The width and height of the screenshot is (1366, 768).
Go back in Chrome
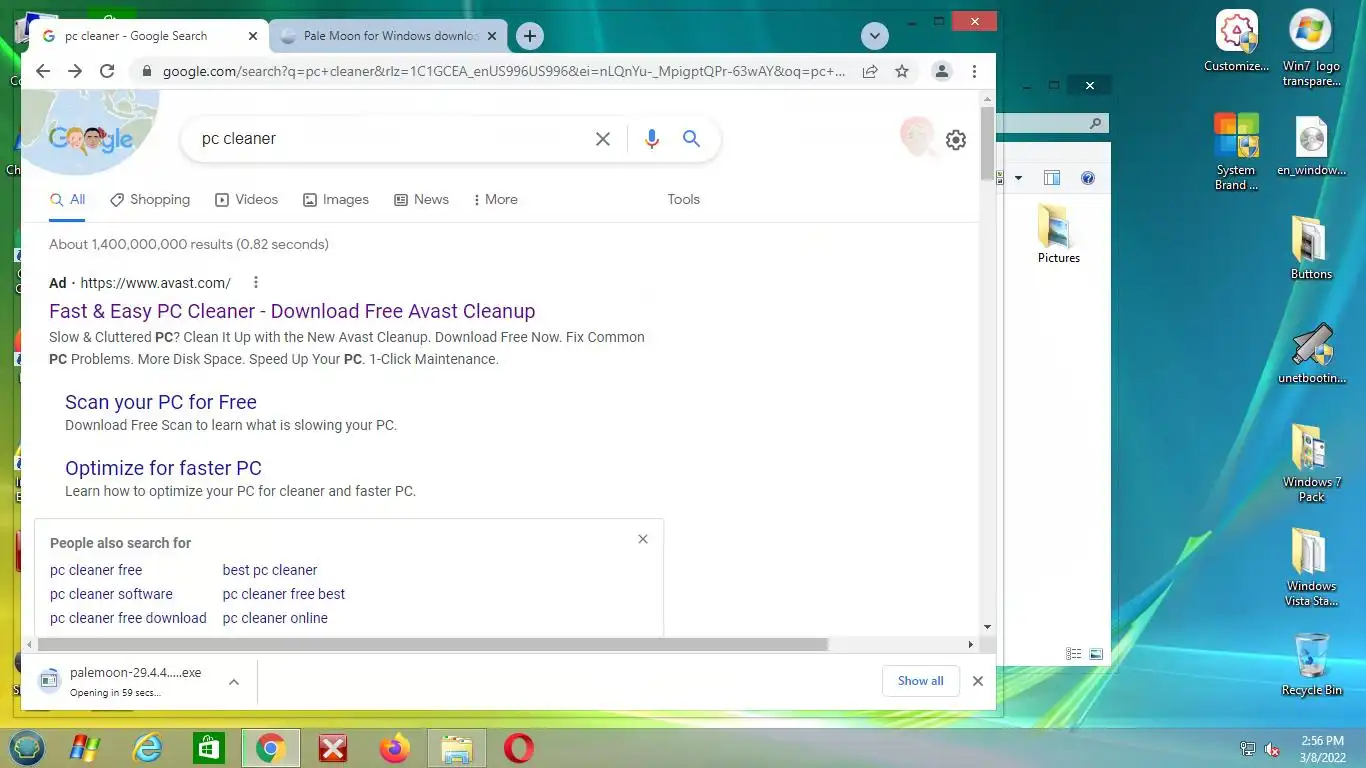pos(42,71)
